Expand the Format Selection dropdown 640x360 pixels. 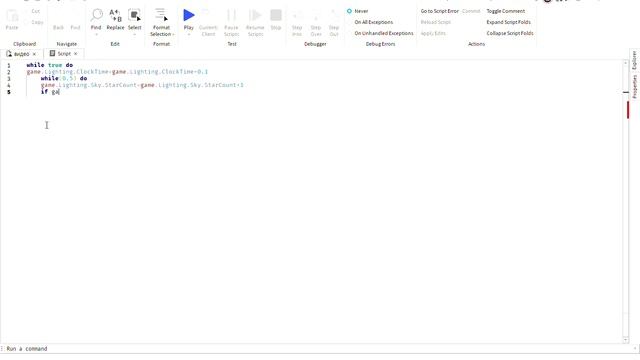tap(173, 34)
